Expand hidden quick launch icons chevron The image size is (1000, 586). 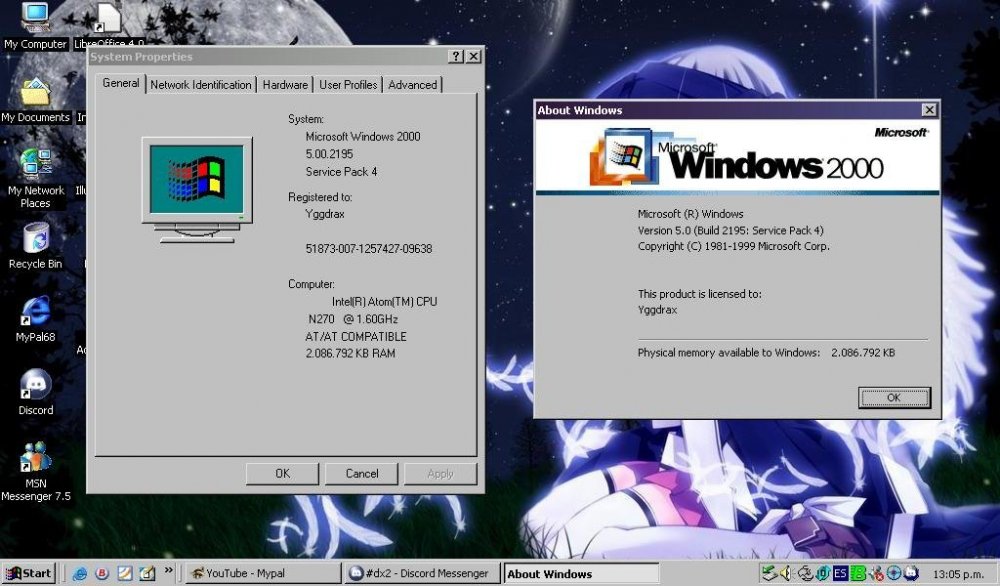[x=169, y=572]
